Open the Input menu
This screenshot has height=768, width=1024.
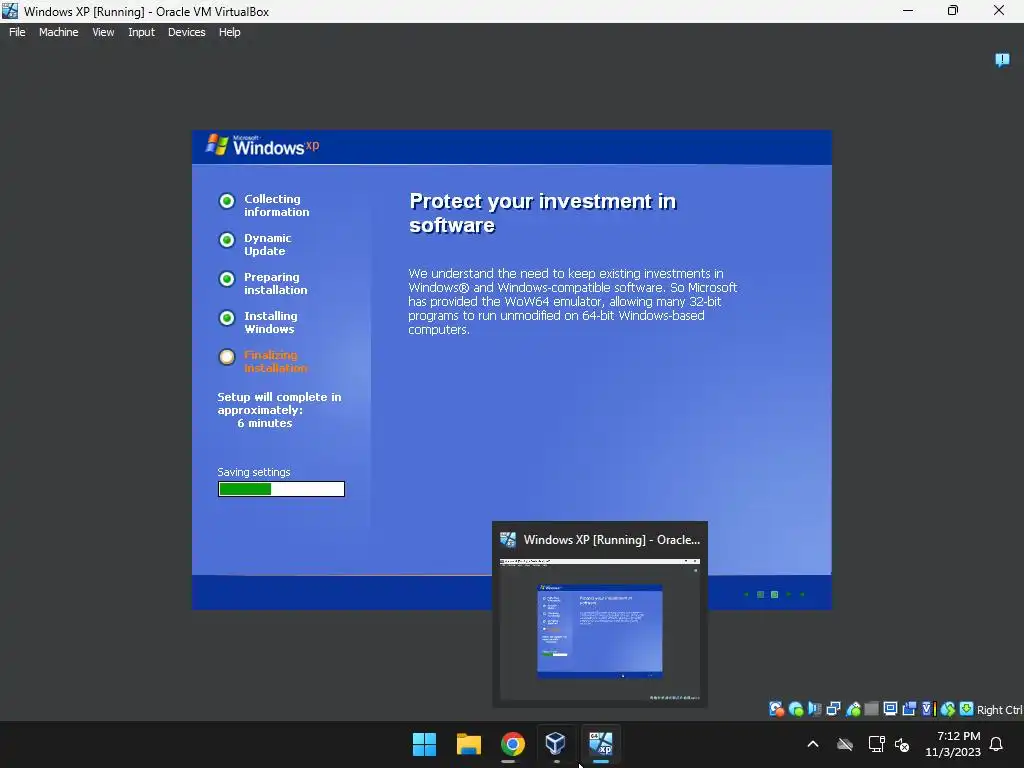(x=141, y=32)
